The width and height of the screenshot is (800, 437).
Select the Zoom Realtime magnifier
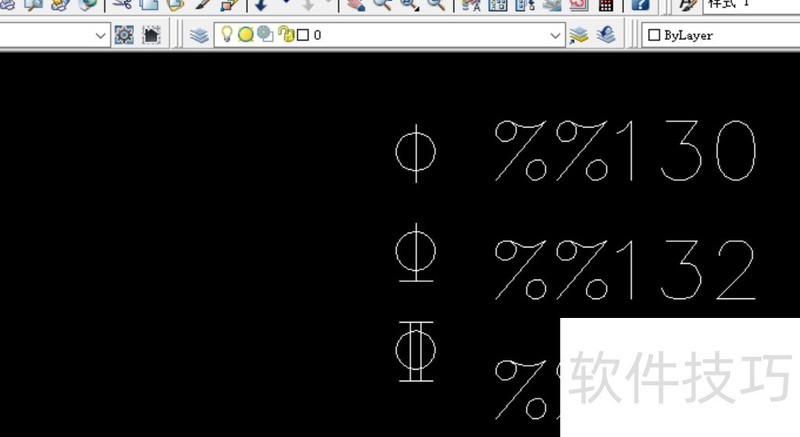(x=382, y=5)
